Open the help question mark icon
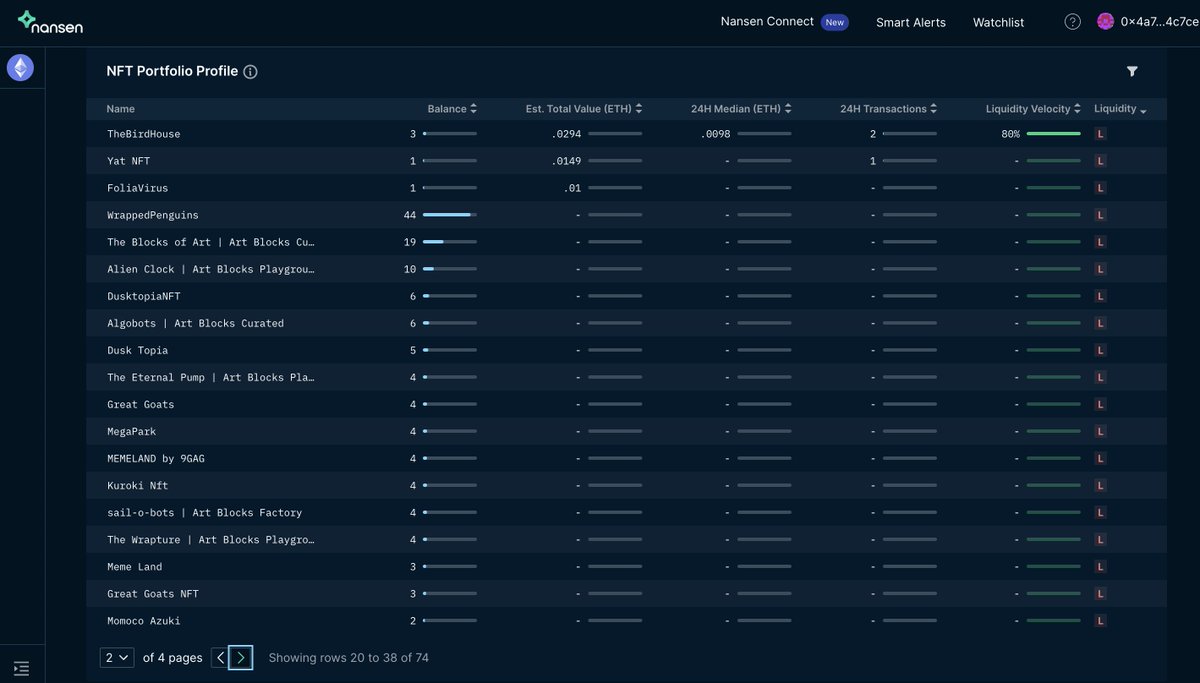1200x683 pixels. (x=1072, y=22)
